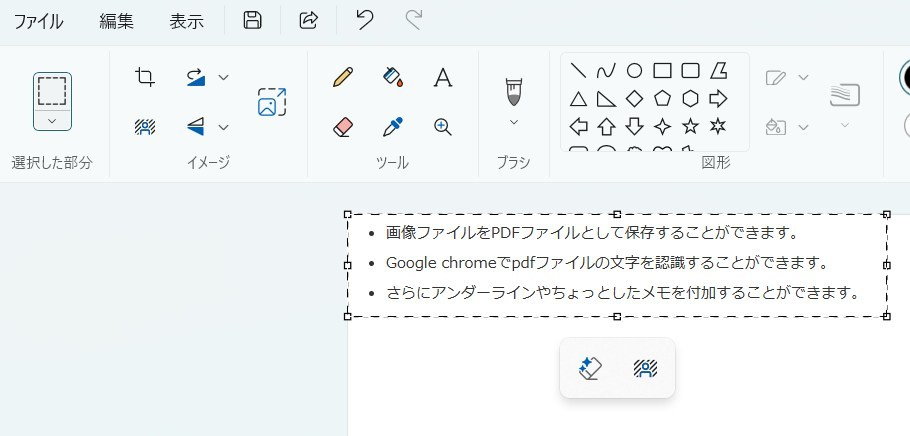
Task: Click generative erase in floating toolbar
Action: point(590,369)
